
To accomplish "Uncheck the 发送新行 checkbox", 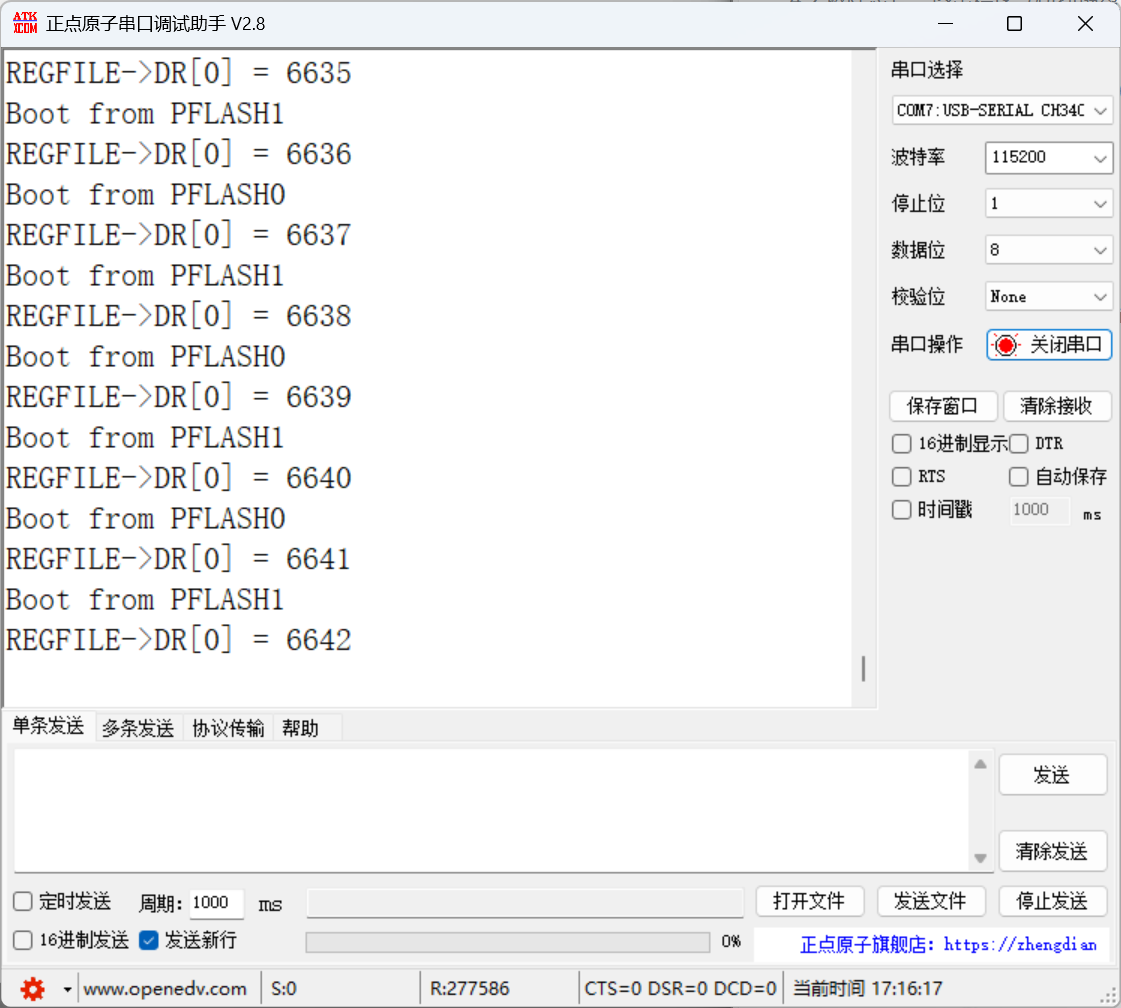I will point(149,940).
